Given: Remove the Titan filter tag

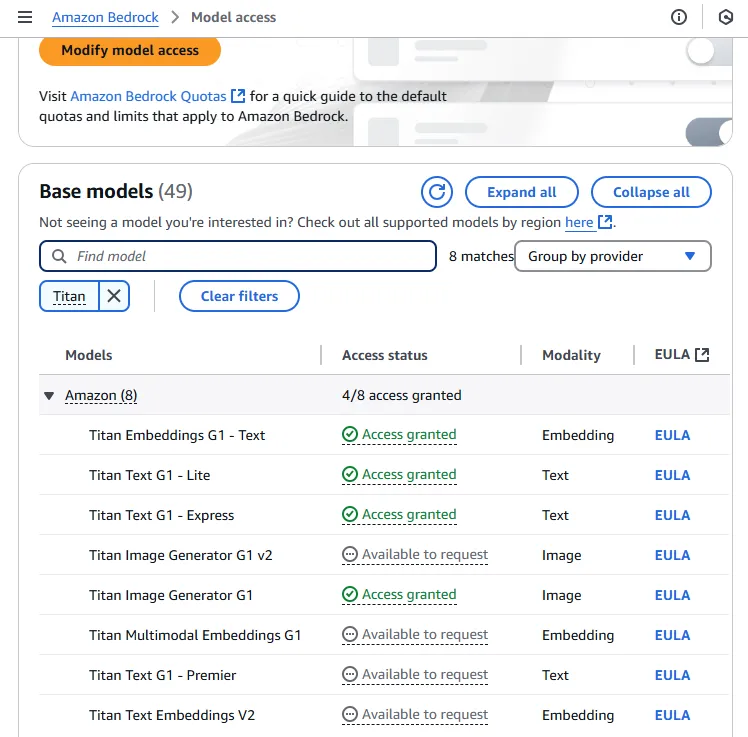Looking at the screenshot, I should point(114,296).
